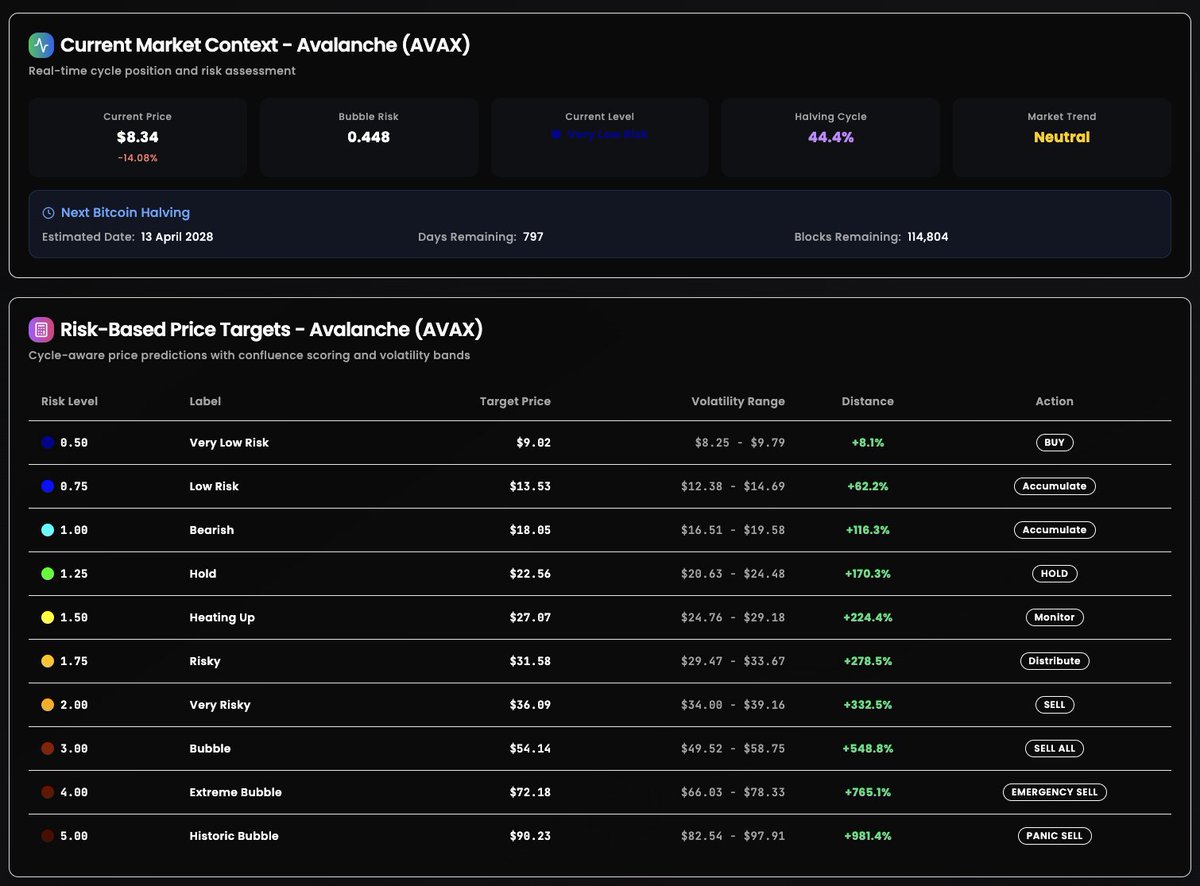The image size is (1200, 886).
Task: Click the 44.4% Halving Cycle value
Action: pyautogui.click(x=831, y=137)
